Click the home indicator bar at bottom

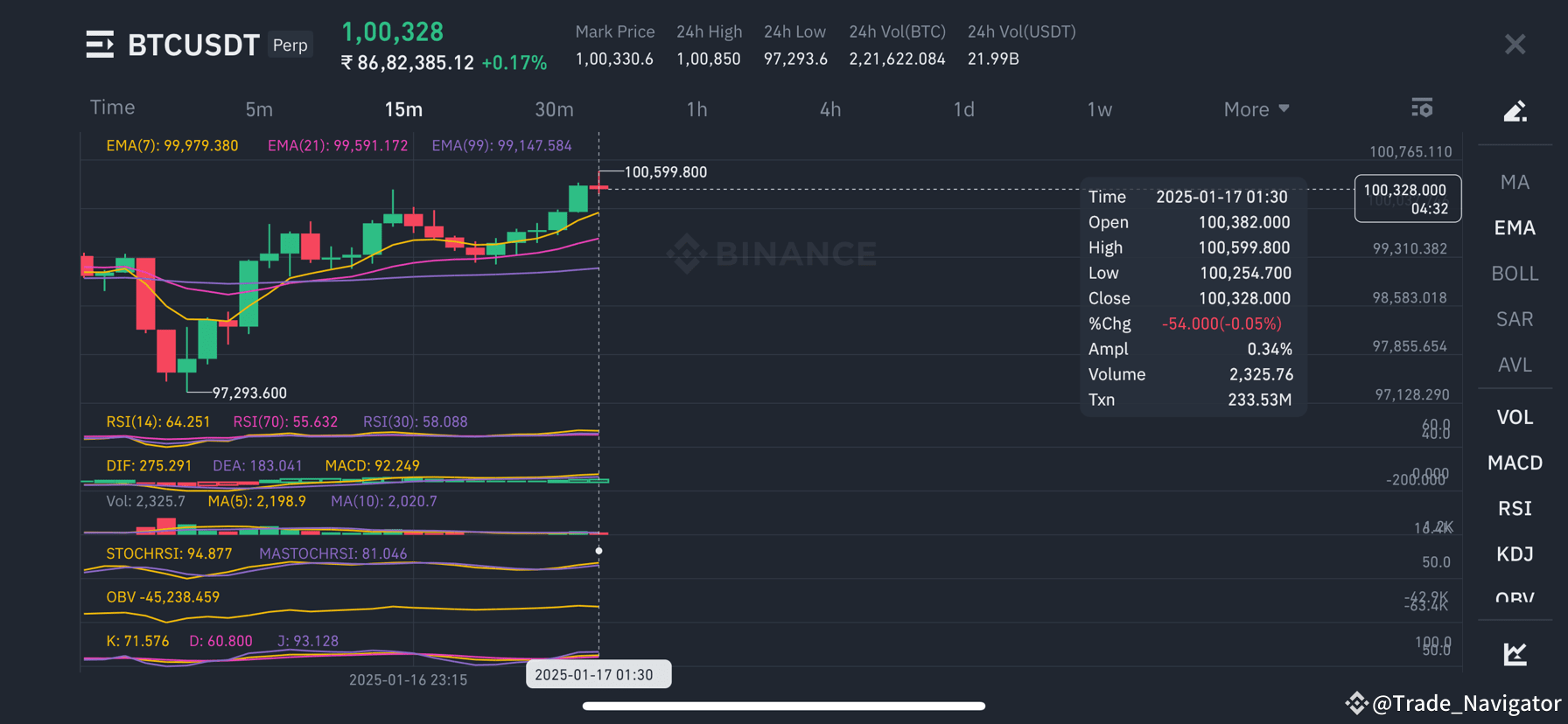[x=784, y=706]
